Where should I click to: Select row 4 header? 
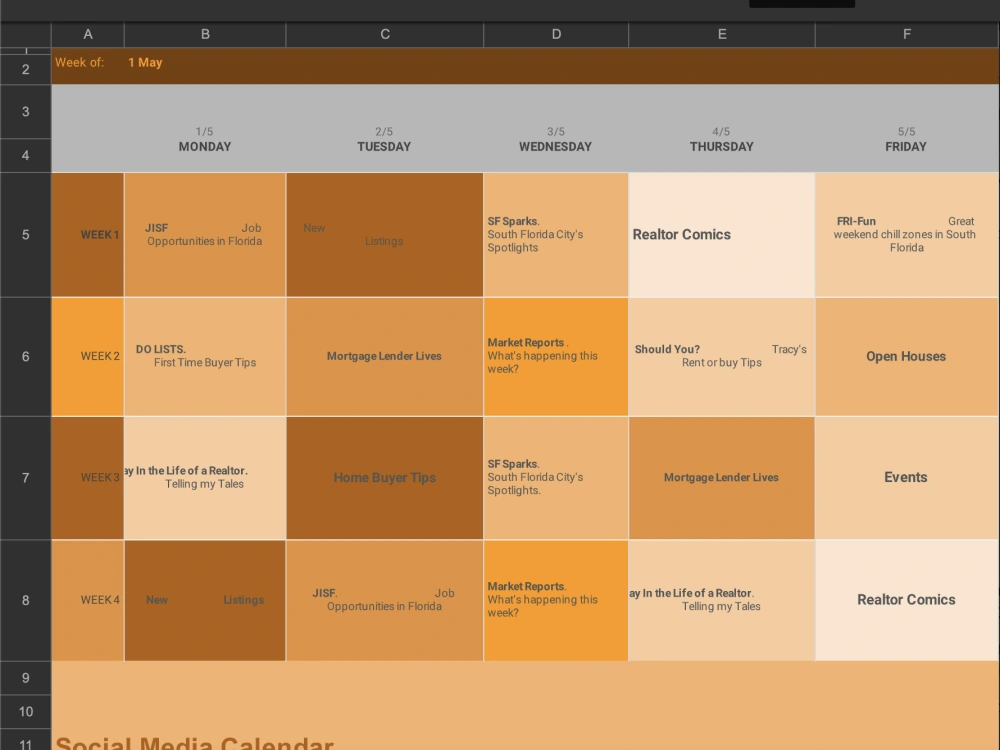pyautogui.click(x=26, y=156)
